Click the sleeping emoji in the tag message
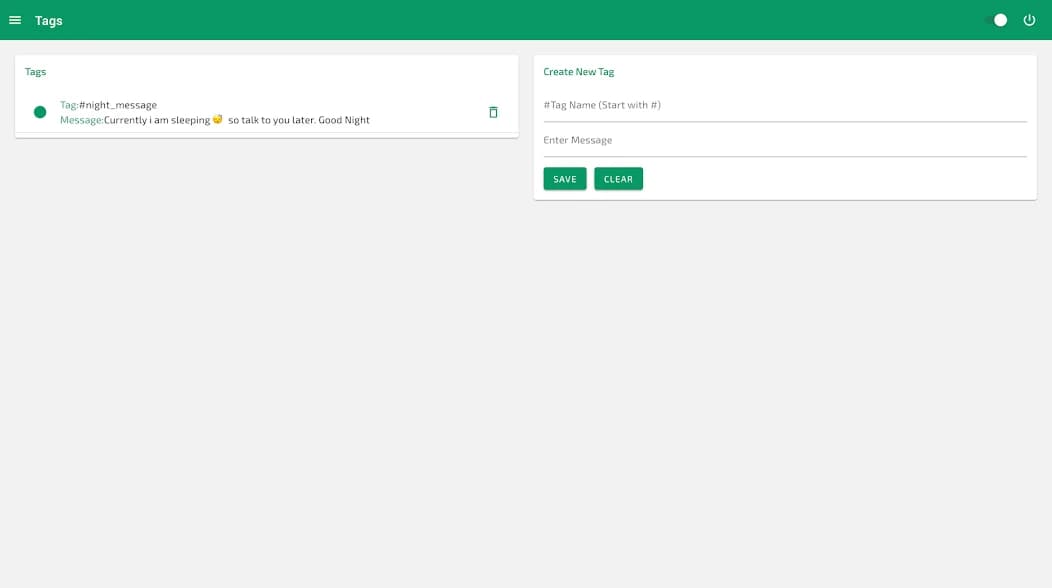This screenshot has width=1052, height=588. [x=217, y=119]
